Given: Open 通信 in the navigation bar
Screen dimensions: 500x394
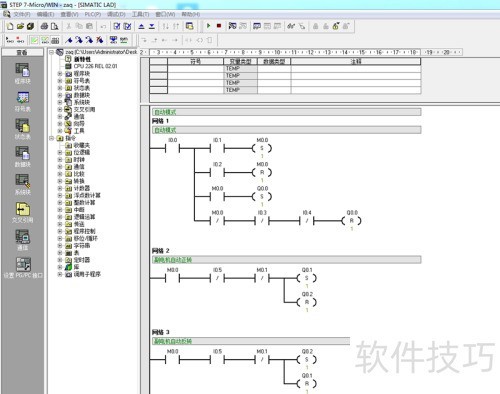Looking at the screenshot, I should (x=22, y=240).
